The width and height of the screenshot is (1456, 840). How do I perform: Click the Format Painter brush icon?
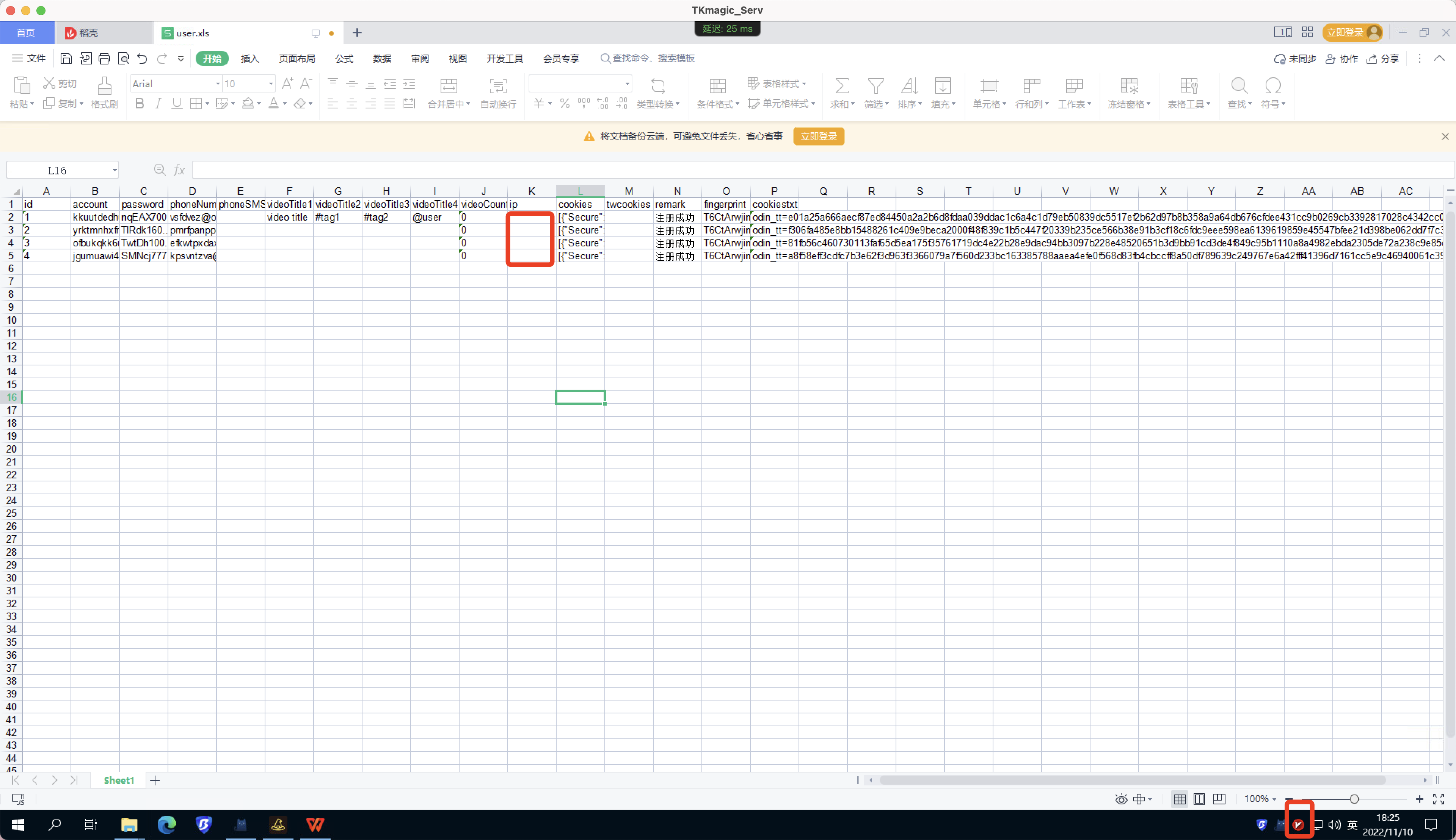[x=104, y=86]
